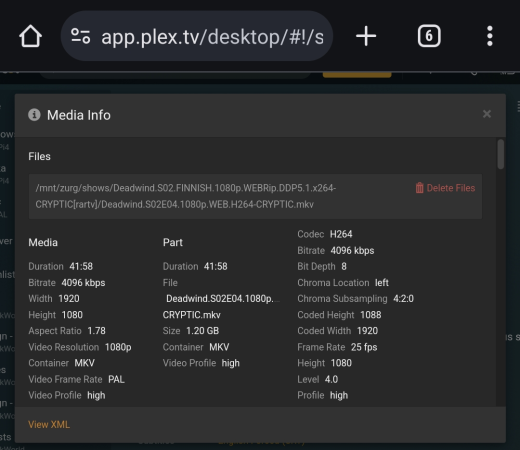The width and height of the screenshot is (520, 450).
Task: Click Media Bitrate value 4096 kbps
Action: point(83,283)
